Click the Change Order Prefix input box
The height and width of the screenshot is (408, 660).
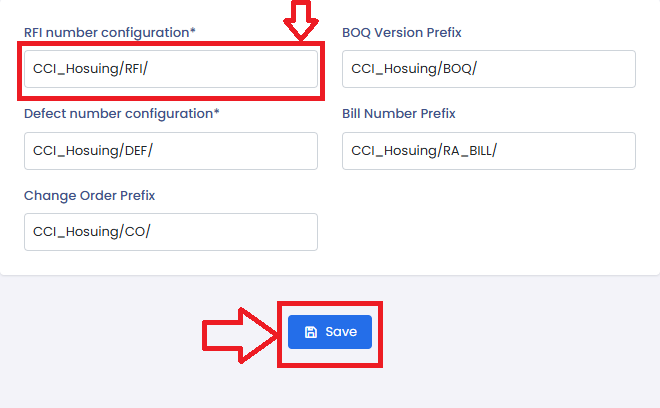pos(170,232)
